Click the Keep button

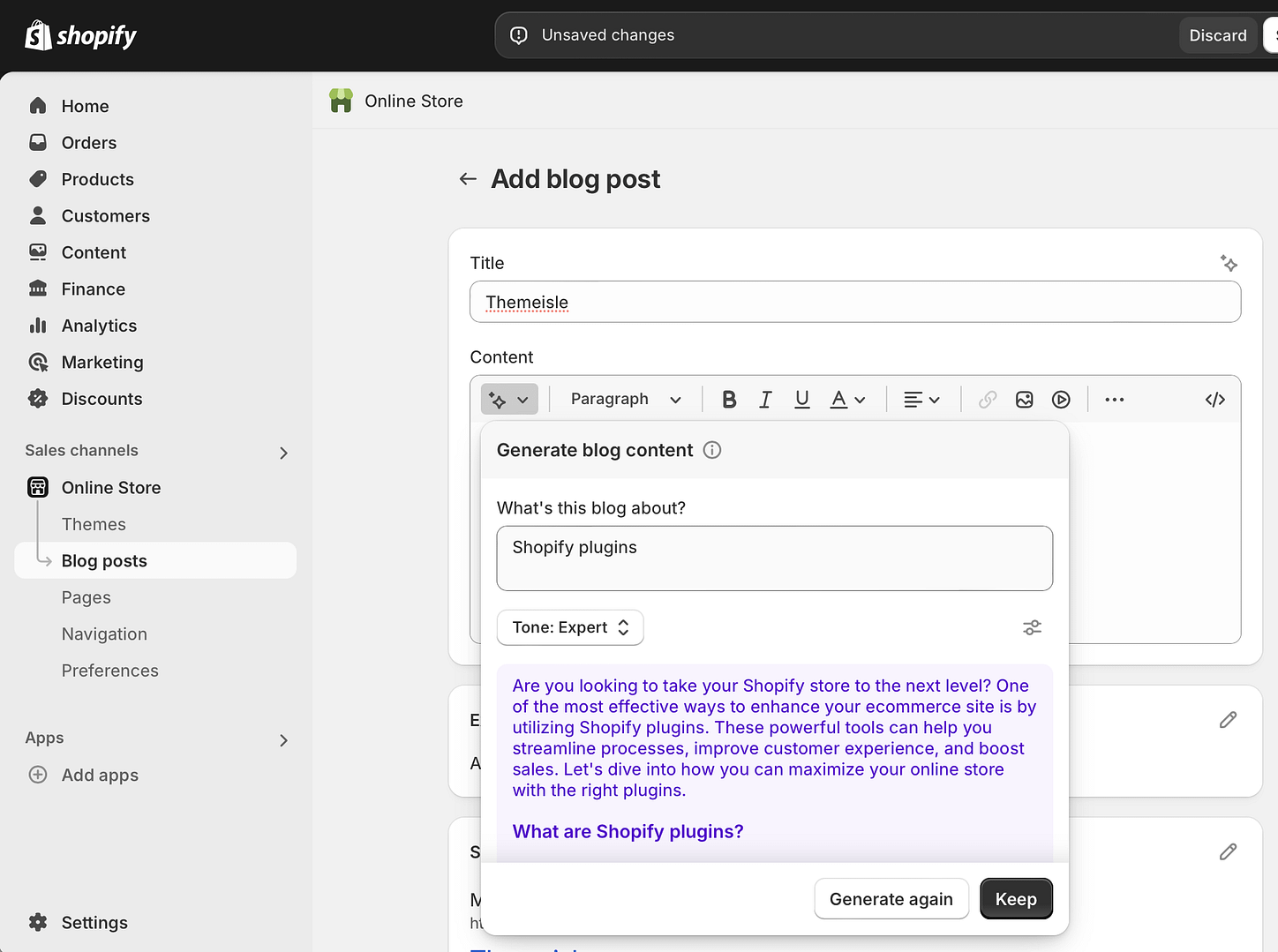point(1016,899)
